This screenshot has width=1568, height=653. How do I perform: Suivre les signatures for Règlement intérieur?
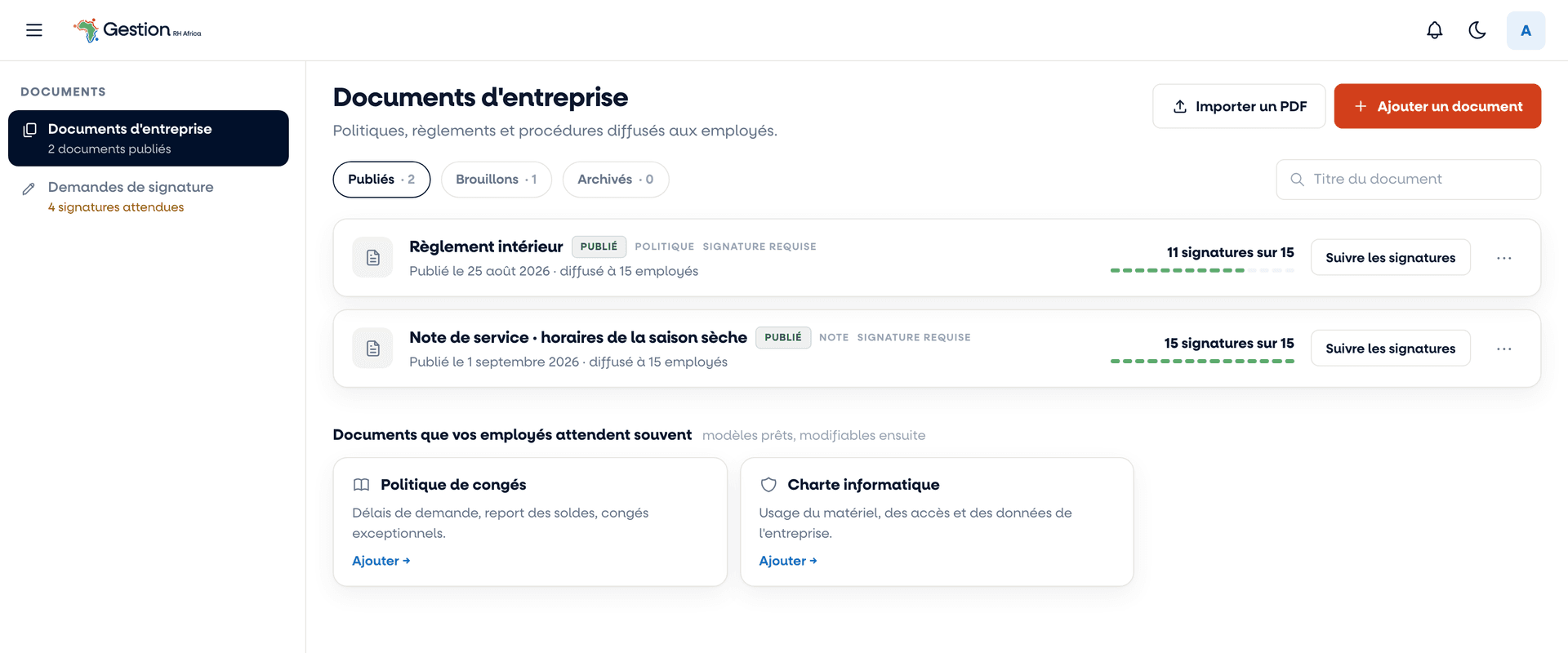point(1390,258)
